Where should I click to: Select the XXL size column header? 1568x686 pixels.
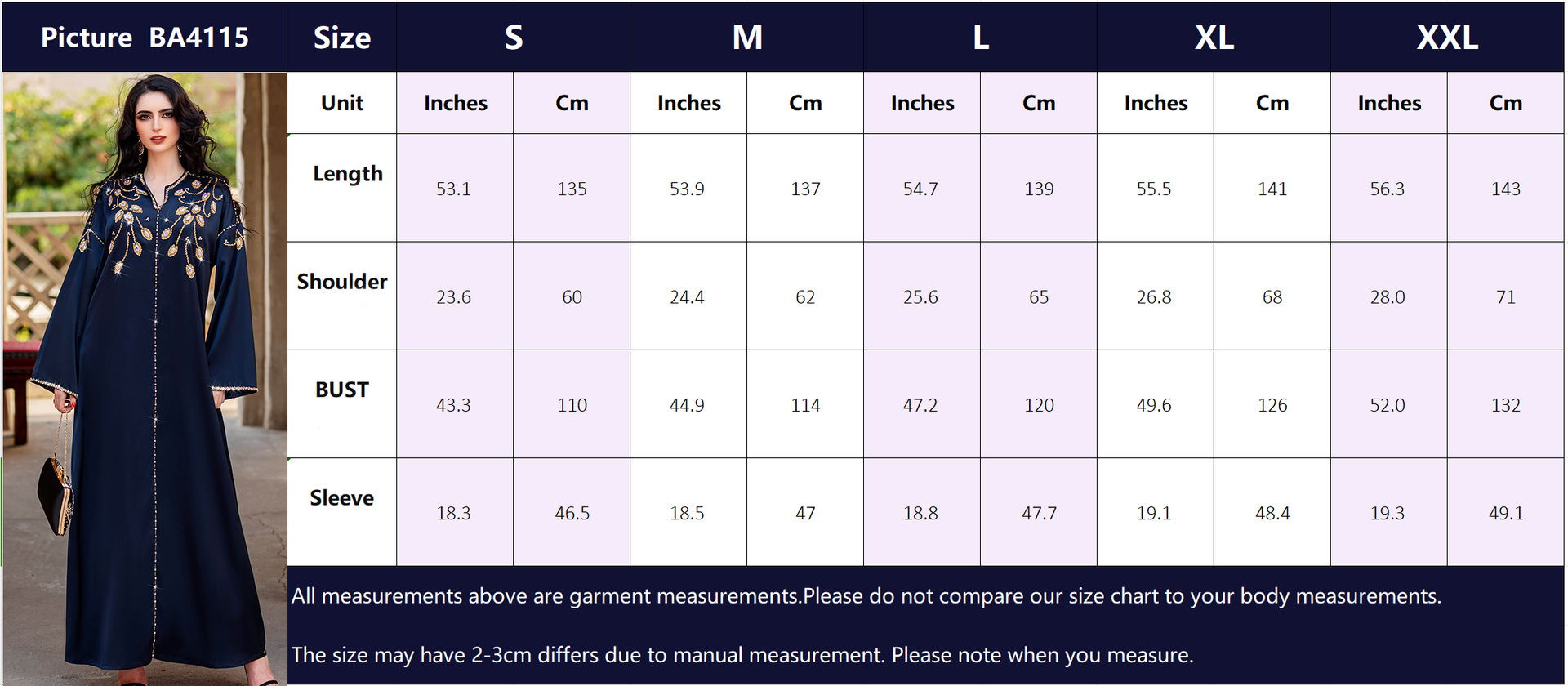click(x=1447, y=38)
